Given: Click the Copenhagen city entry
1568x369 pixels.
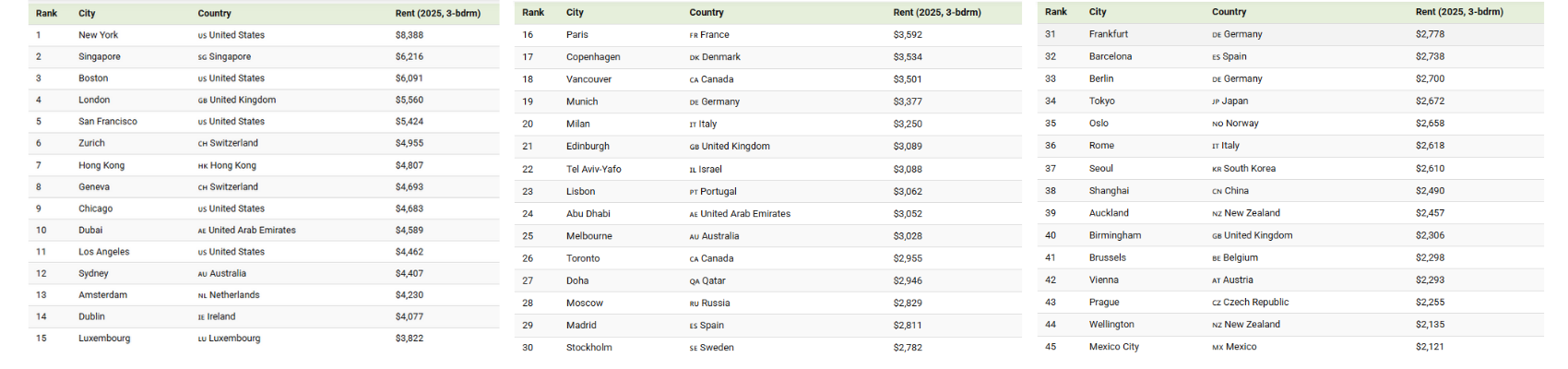Looking at the screenshot, I should 592,57.
